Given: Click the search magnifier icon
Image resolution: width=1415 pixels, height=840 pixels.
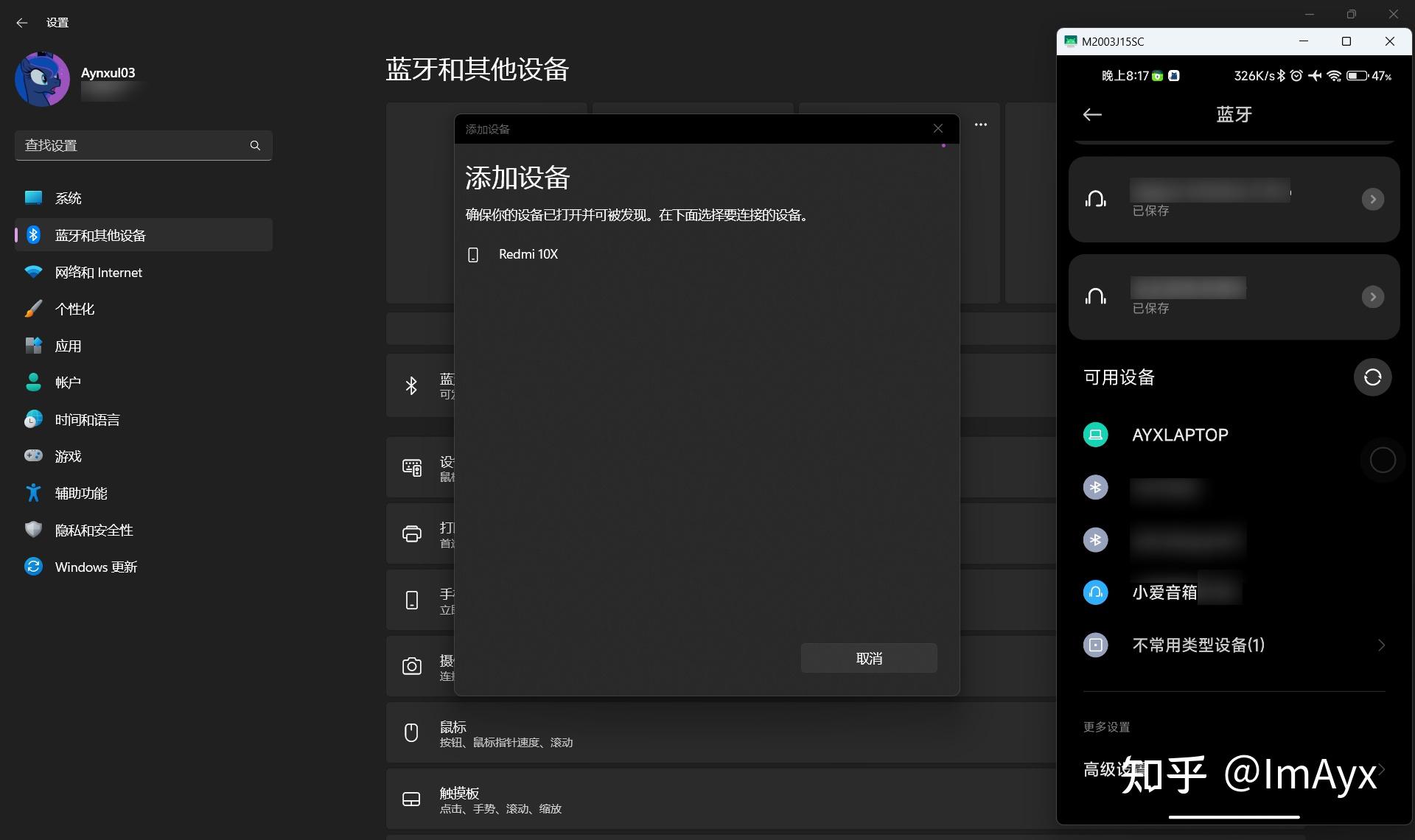Looking at the screenshot, I should [x=255, y=145].
